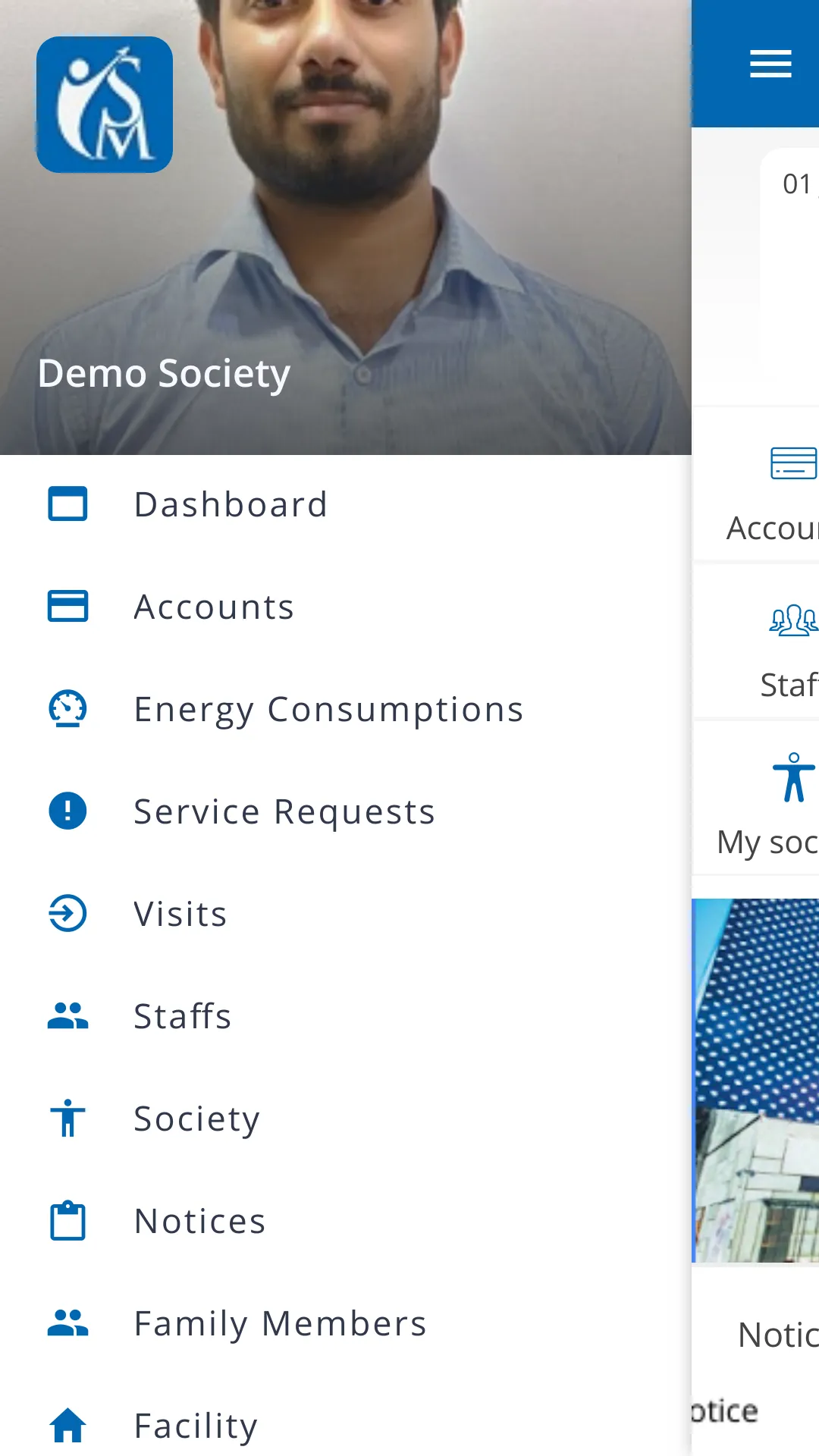819x1456 pixels.
Task: Click the Visits arrow icon
Action: [68, 914]
